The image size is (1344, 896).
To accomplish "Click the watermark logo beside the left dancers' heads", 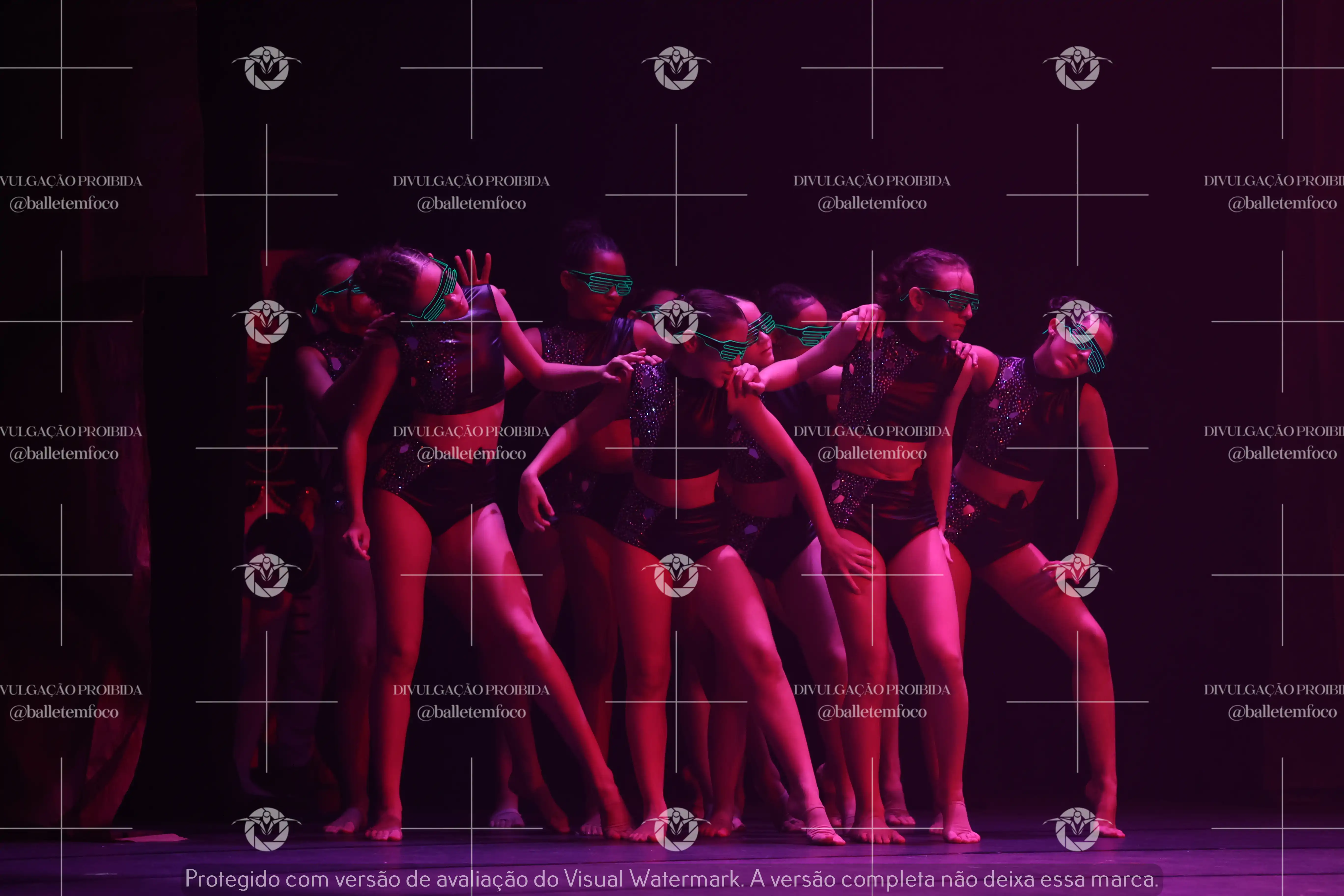I will coord(266,322).
